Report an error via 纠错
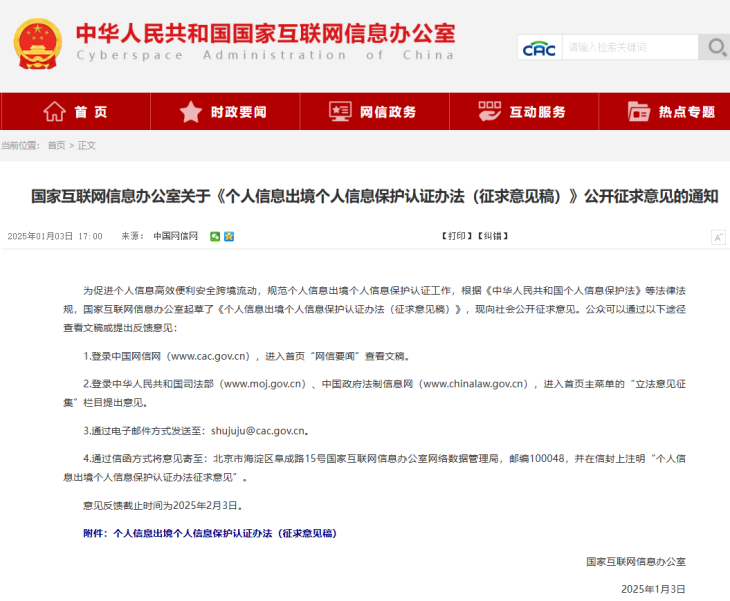 pyautogui.click(x=492, y=236)
